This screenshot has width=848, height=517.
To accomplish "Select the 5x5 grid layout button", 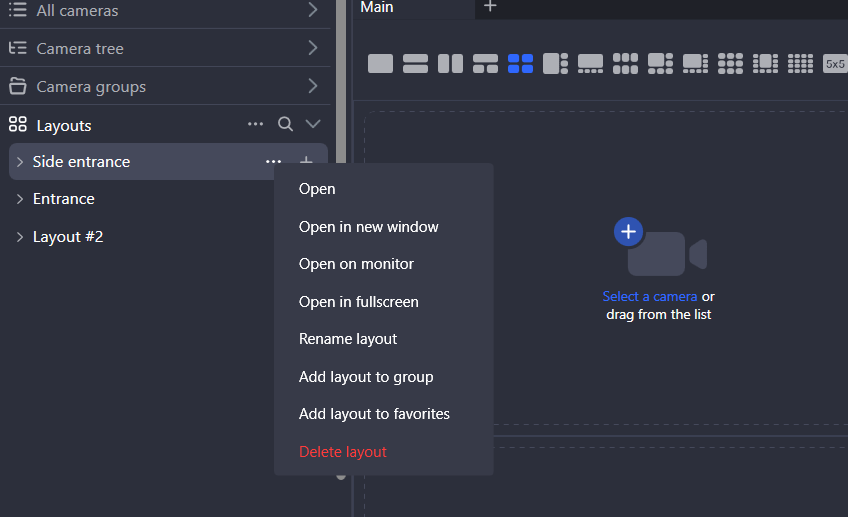I will point(834,64).
